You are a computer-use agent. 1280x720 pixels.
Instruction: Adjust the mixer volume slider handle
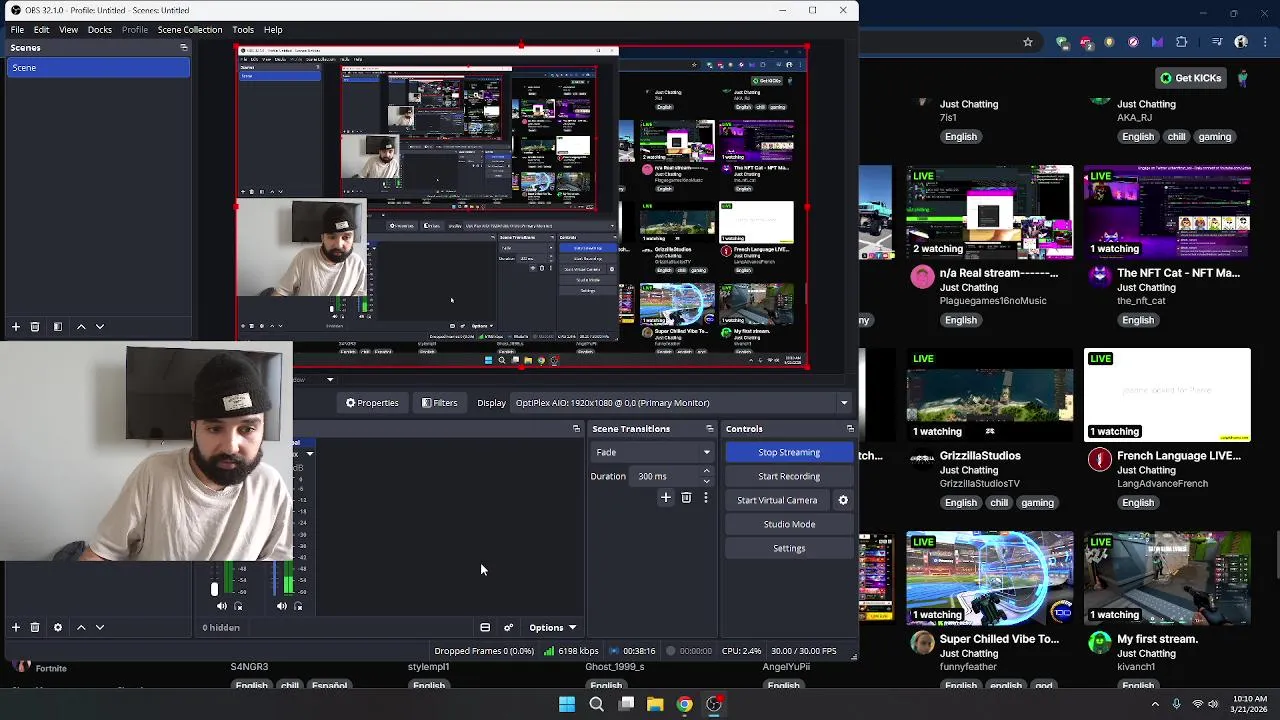[214, 590]
